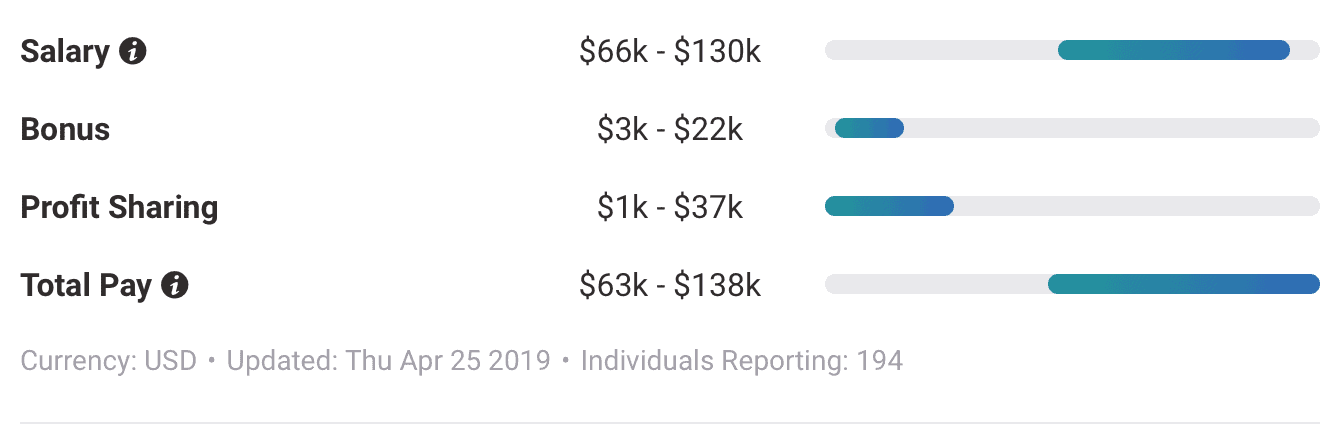Image resolution: width=1344 pixels, height=426 pixels.
Task: Click the Total Pay bar's colored fill
Action: click(1183, 284)
